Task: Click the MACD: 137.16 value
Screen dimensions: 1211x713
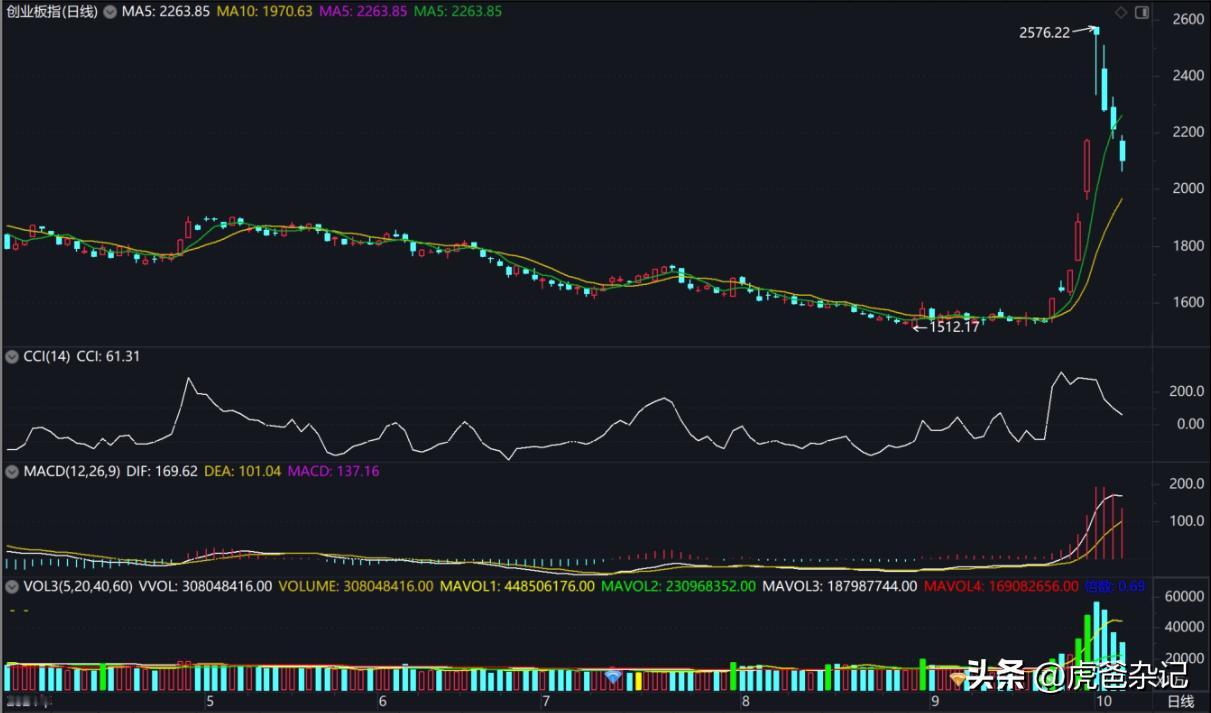Action: click(x=333, y=470)
